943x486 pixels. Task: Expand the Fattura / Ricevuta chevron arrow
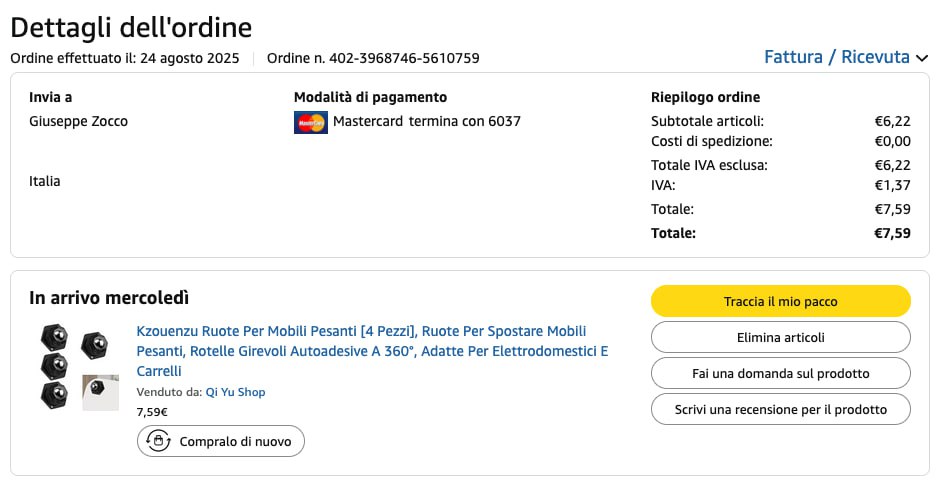pyautogui.click(x=922, y=58)
